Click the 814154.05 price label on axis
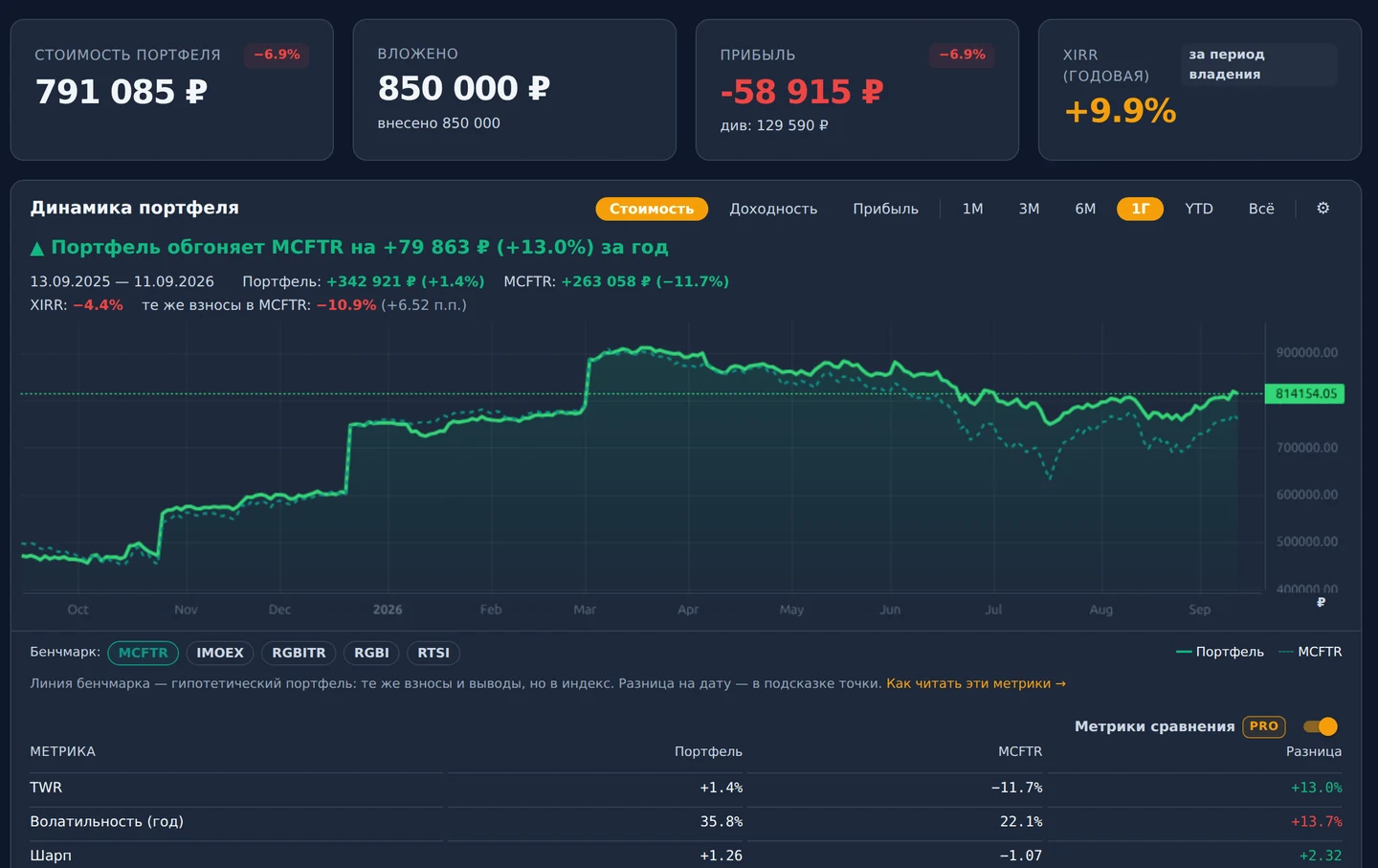 [1305, 393]
